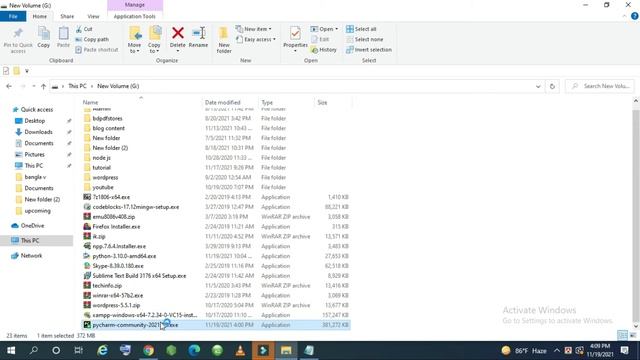Expand the address bar history dropdown
The height and width of the screenshot is (360, 640).
click(538, 86)
